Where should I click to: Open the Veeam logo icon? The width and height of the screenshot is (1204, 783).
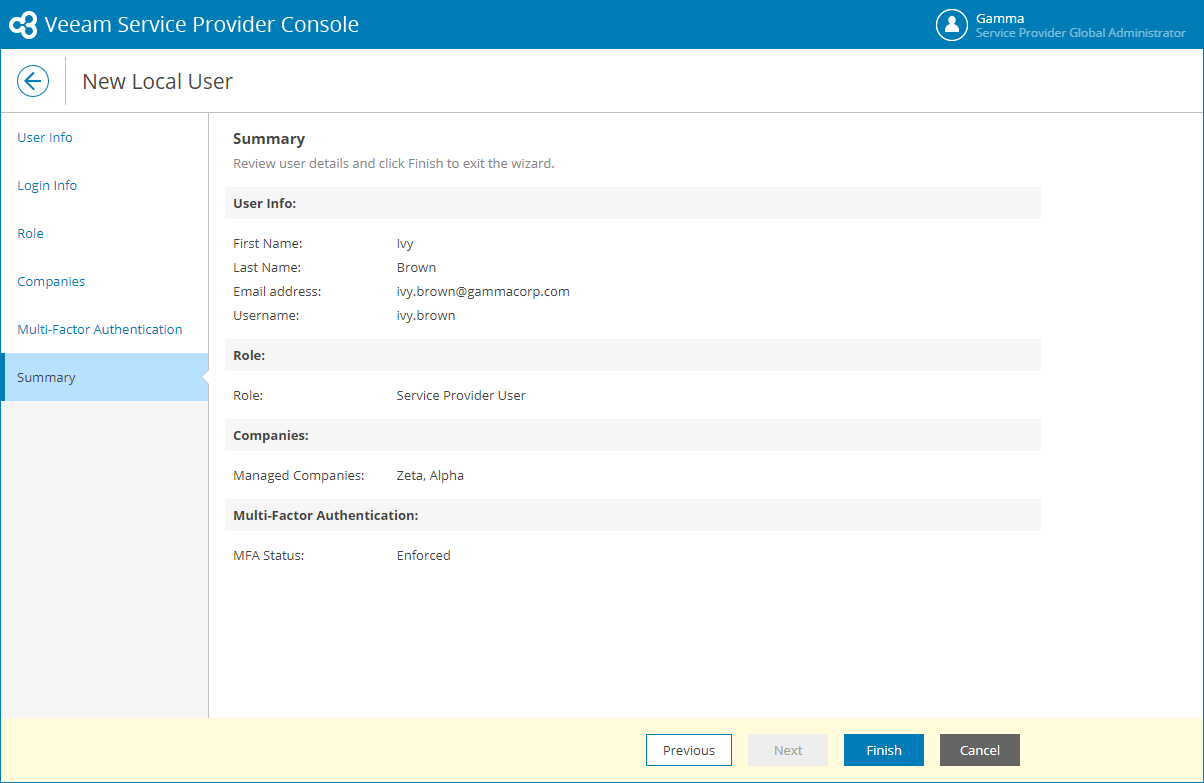click(23, 25)
